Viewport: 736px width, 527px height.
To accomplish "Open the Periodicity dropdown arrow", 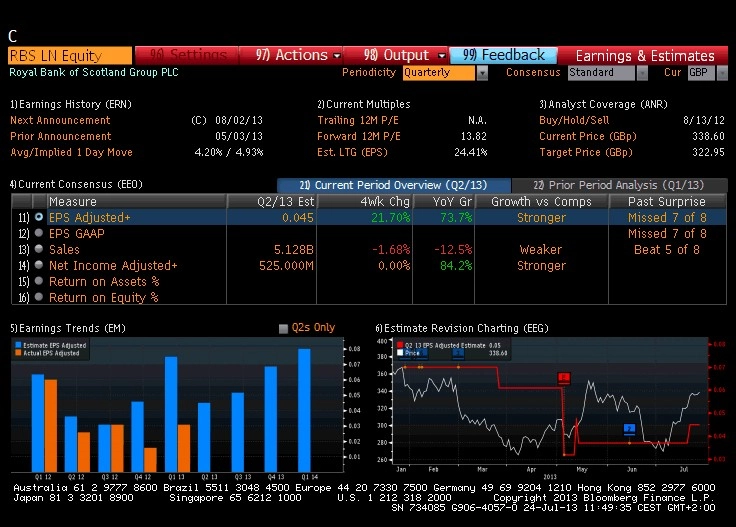I will pos(482,73).
